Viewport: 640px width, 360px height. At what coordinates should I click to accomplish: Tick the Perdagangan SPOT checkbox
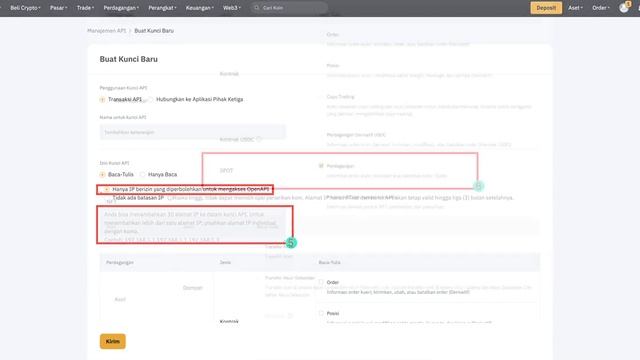[x=321, y=166]
